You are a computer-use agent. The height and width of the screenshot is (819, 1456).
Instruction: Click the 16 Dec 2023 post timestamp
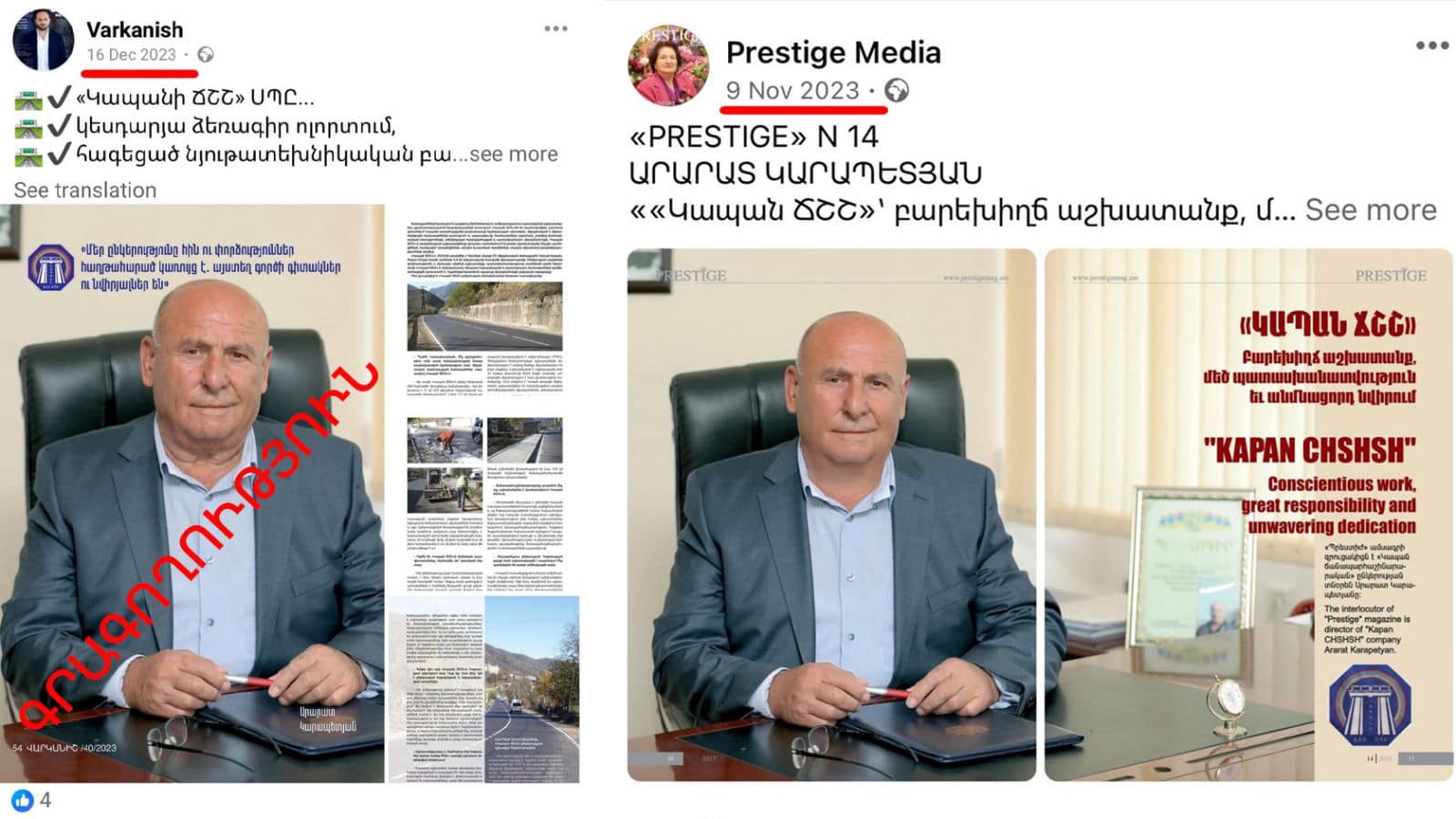(131, 55)
